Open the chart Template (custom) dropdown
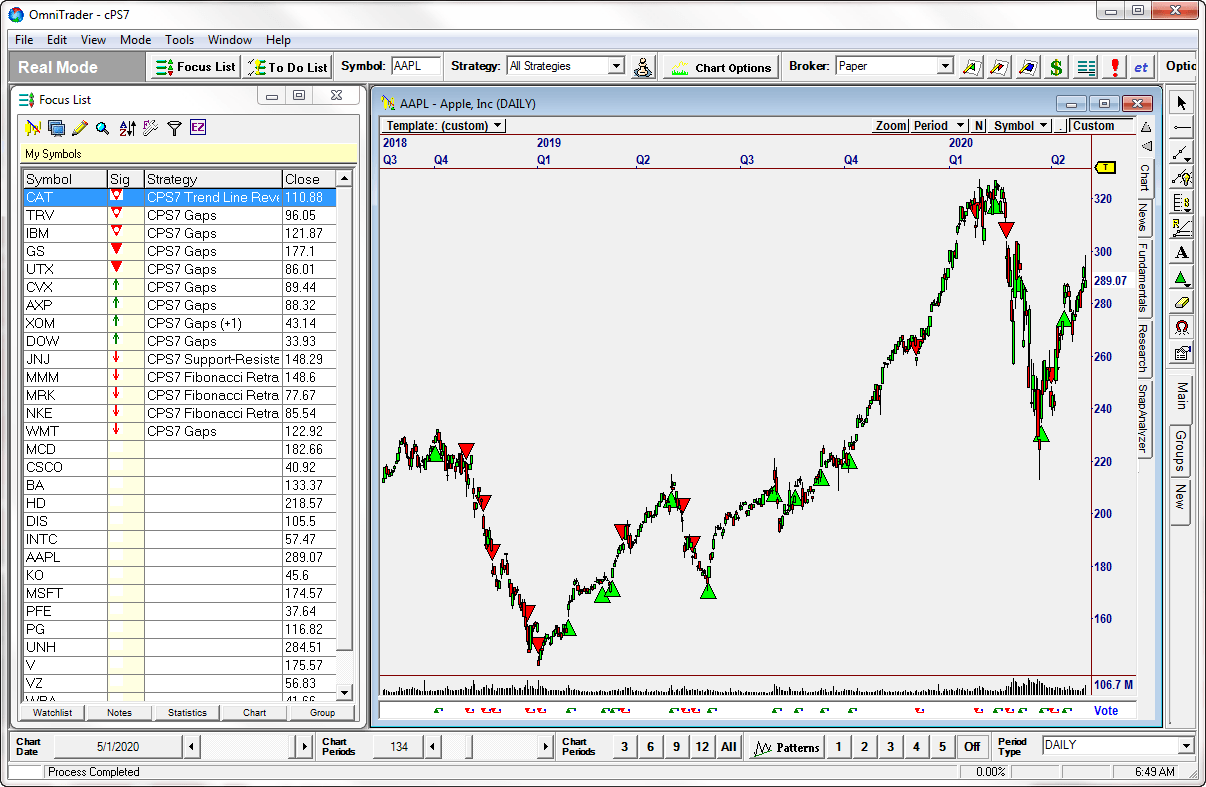The height and width of the screenshot is (787, 1206). point(445,126)
